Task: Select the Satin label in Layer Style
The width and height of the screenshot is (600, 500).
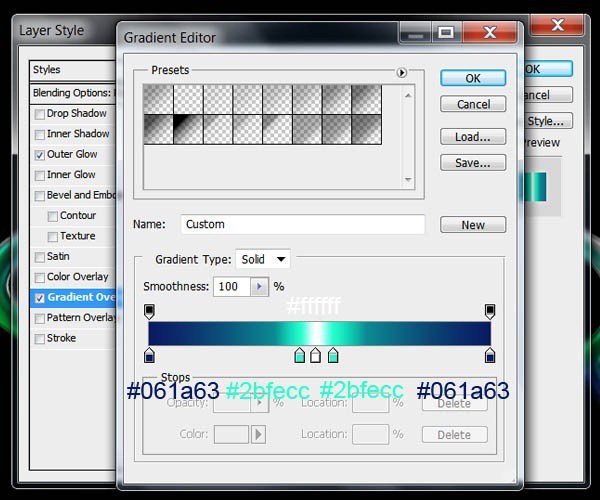Action: tap(58, 256)
